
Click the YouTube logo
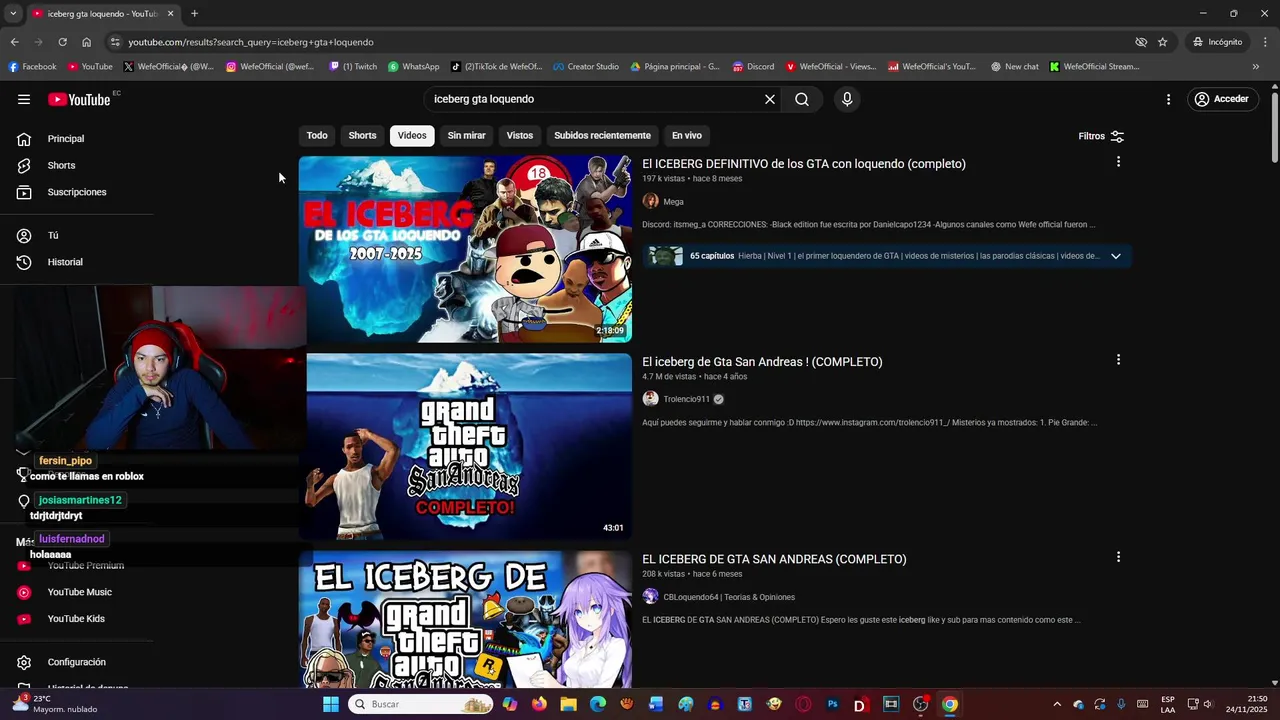click(79, 99)
